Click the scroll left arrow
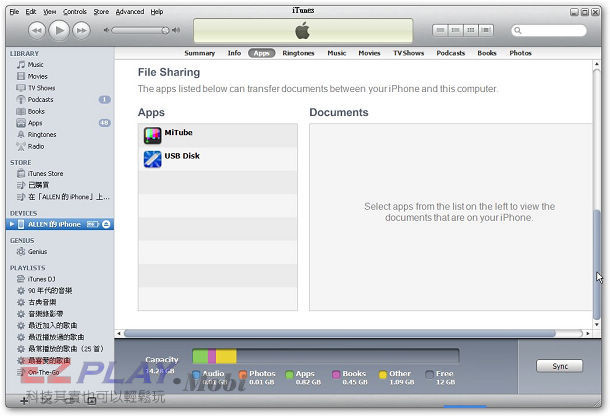Screen dimensions: 610x416 [119, 334]
